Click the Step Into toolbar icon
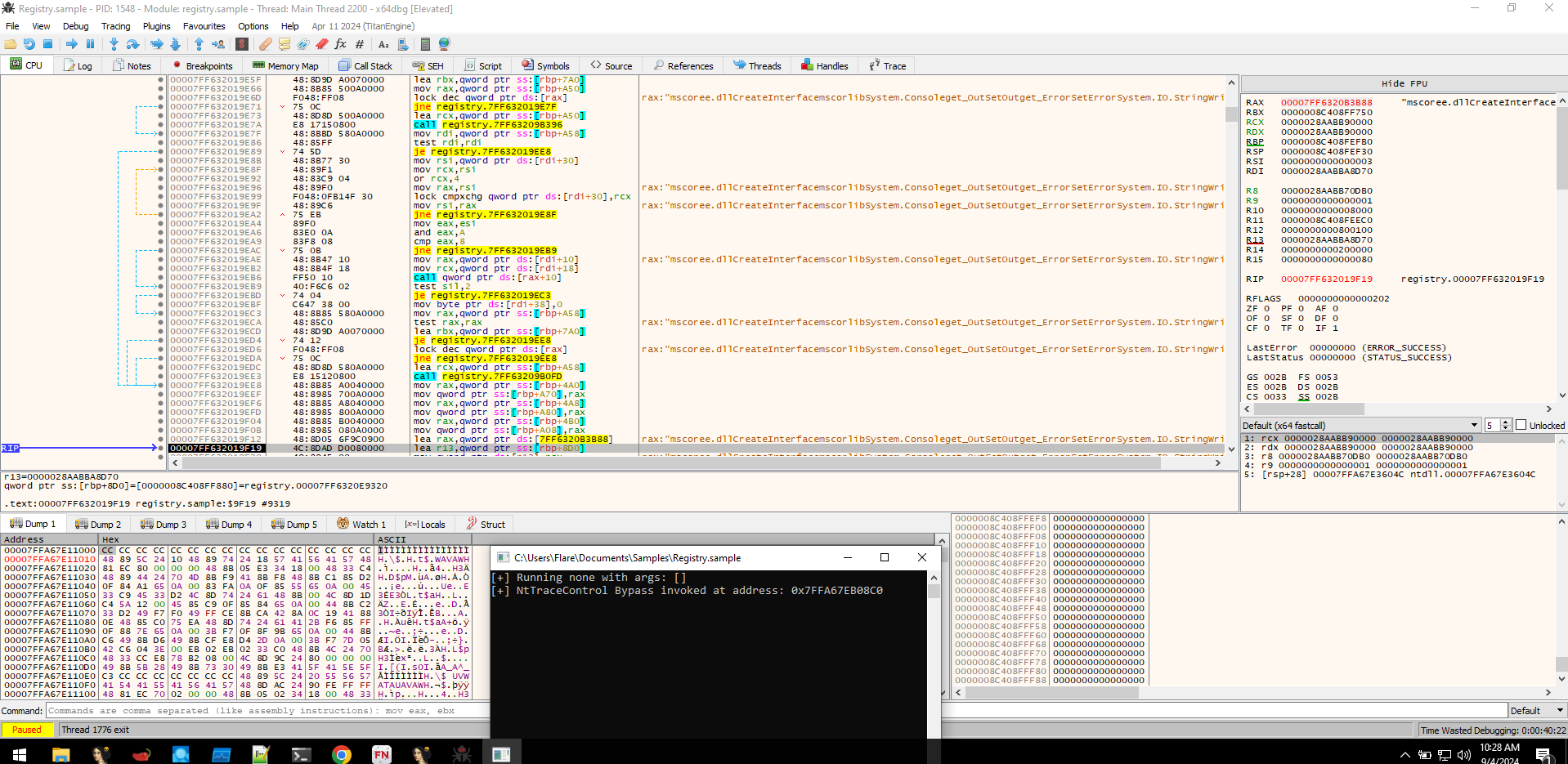 pyautogui.click(x=114, y=44)
